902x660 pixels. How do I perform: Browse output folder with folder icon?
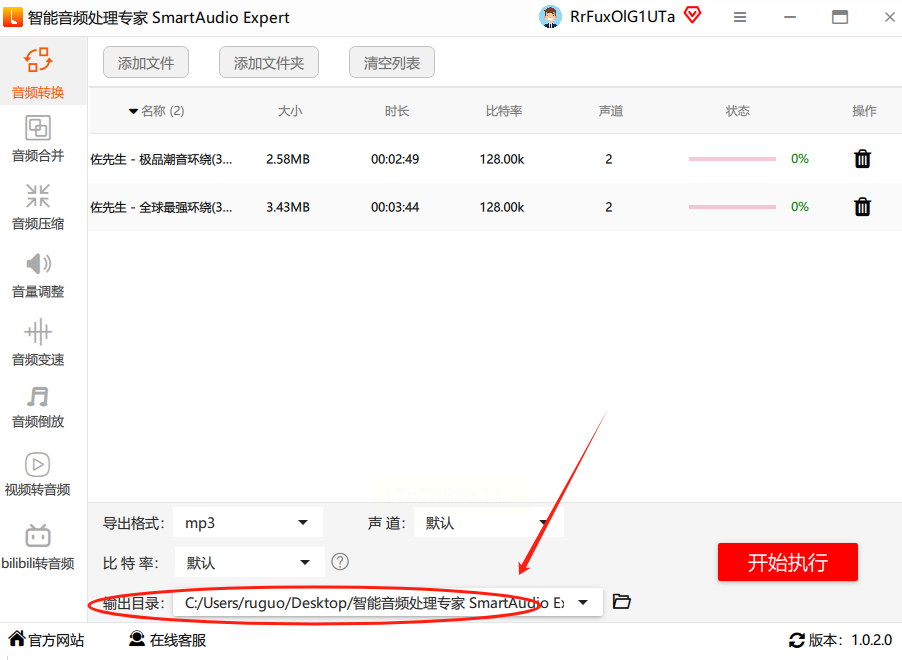pyautogui.click(x=622, y=602)
